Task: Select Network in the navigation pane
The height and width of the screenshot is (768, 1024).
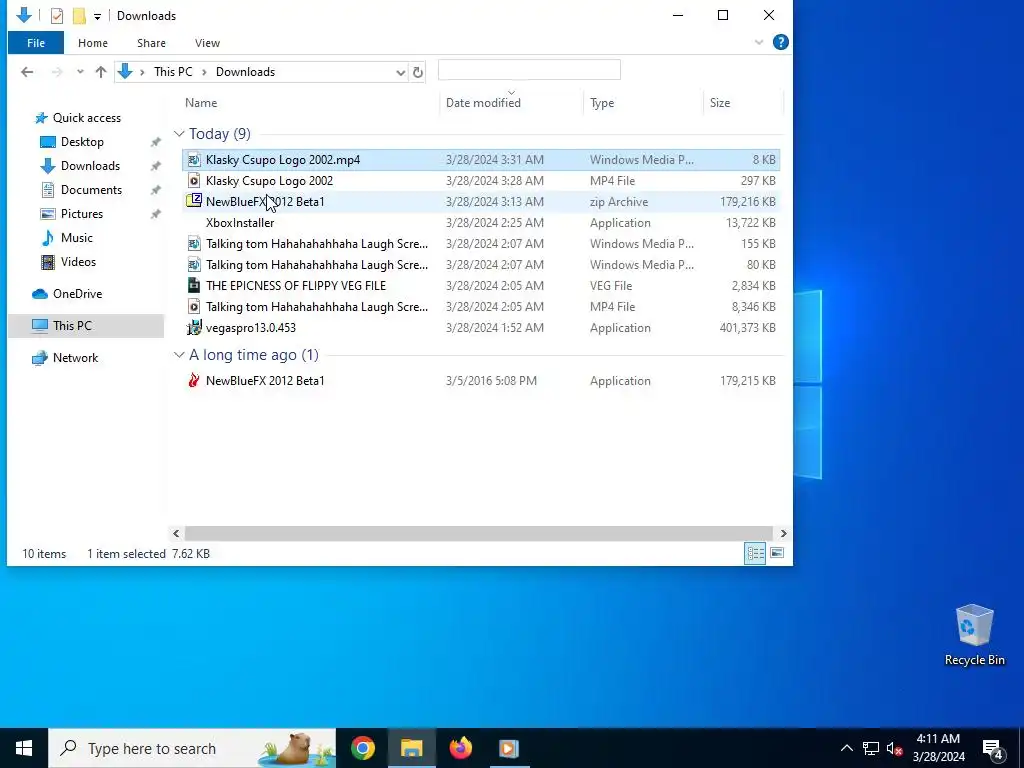Action: [75, 358]
